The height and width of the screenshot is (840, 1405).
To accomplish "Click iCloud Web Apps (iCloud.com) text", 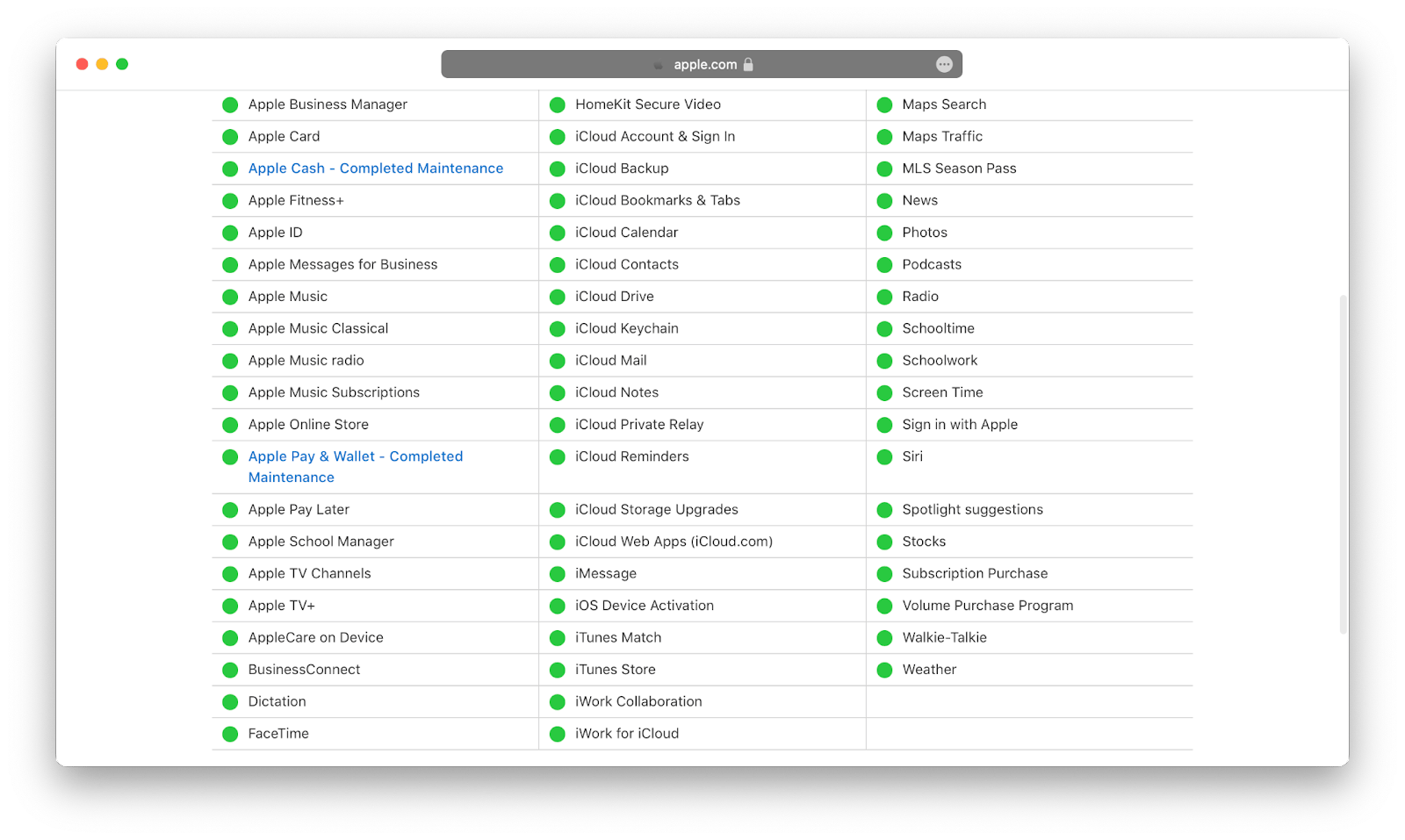I will tap(674, 542).
